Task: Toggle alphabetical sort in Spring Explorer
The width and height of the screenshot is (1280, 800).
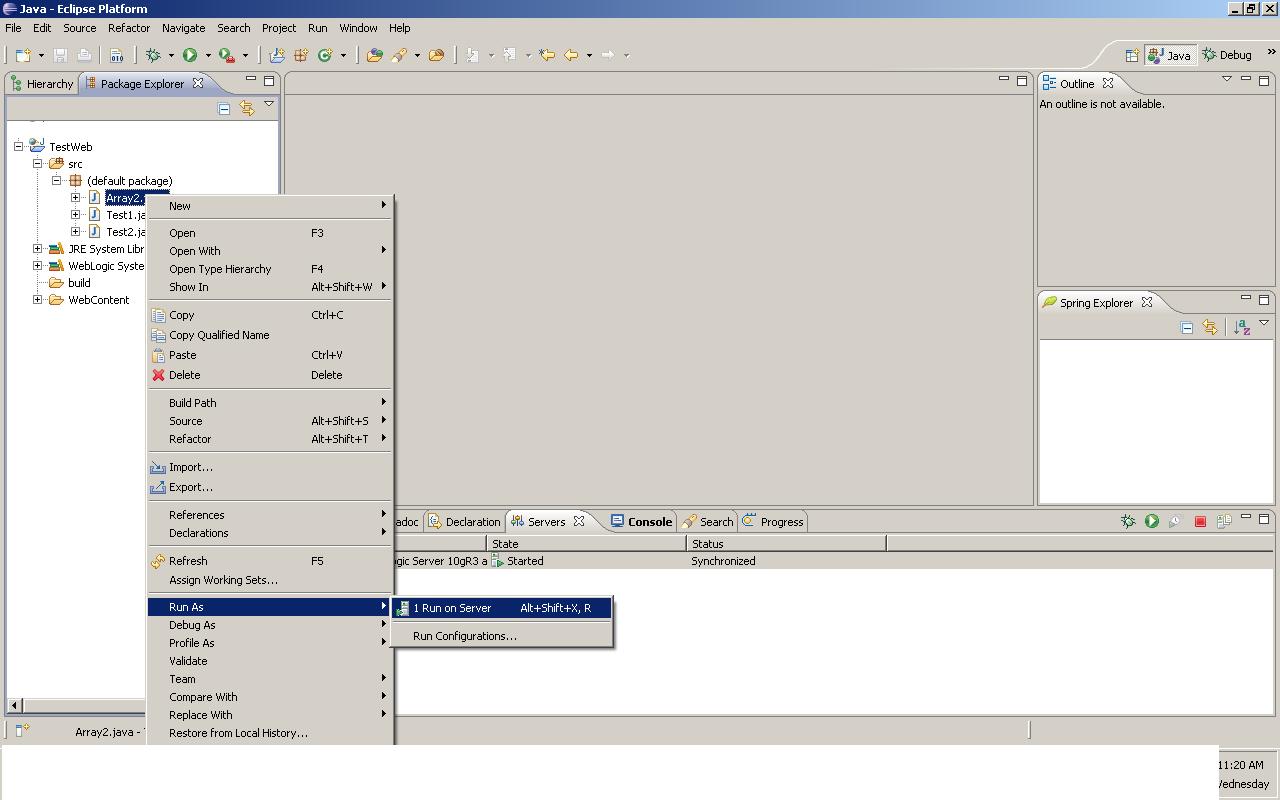Action: pos(1241,327)
